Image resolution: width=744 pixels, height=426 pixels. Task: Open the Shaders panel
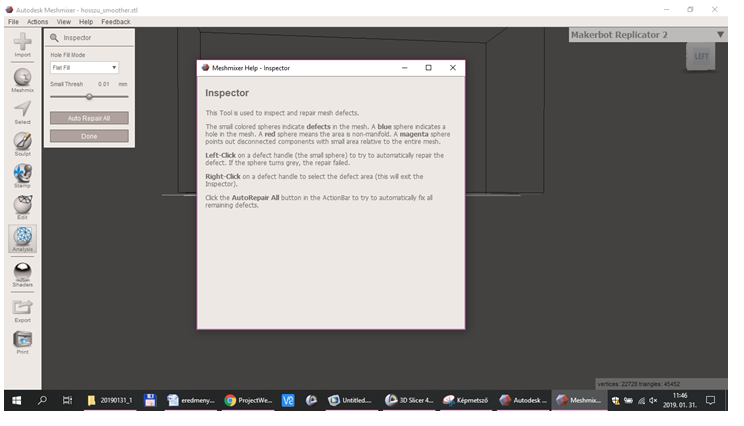(22, 272)
